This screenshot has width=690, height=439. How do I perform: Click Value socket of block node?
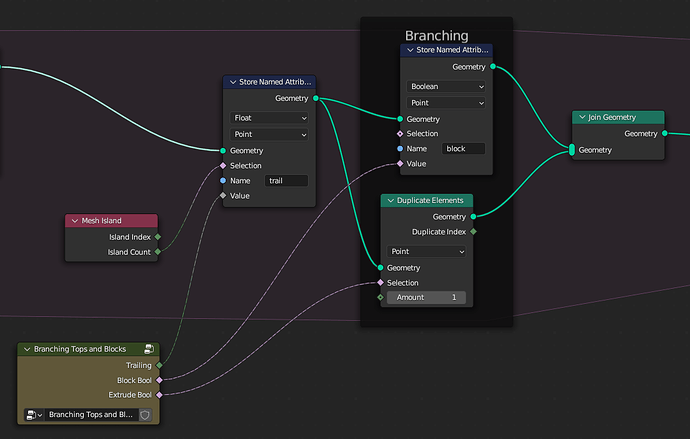[x=400, y=164]
